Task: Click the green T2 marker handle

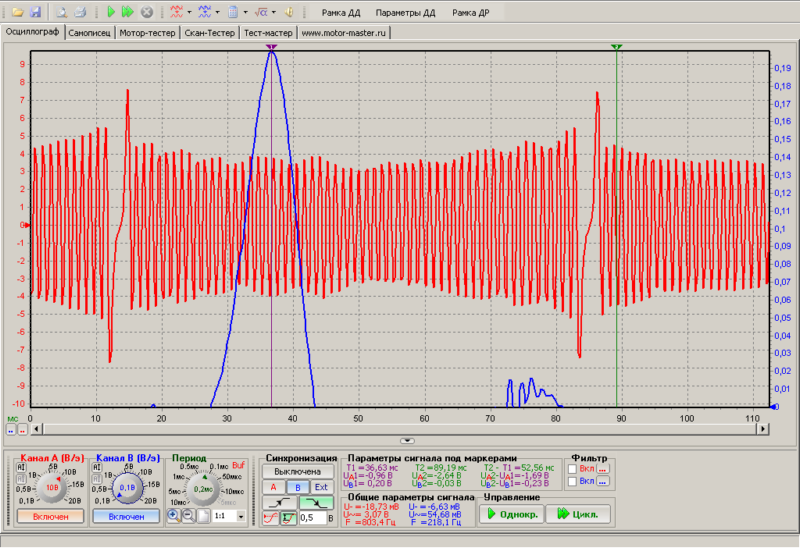Action: [x=616, y=47]
